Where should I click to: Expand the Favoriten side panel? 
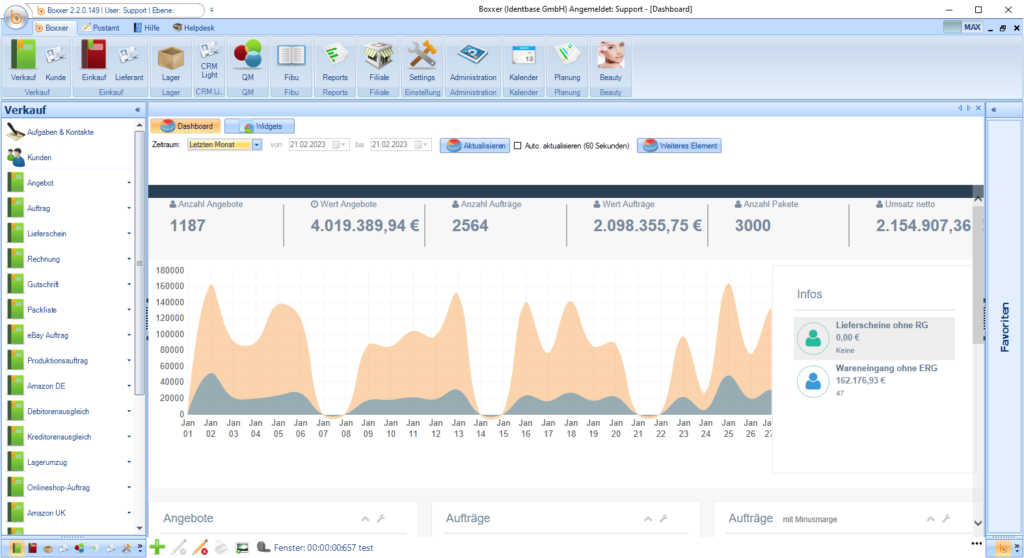click(994, 110)
